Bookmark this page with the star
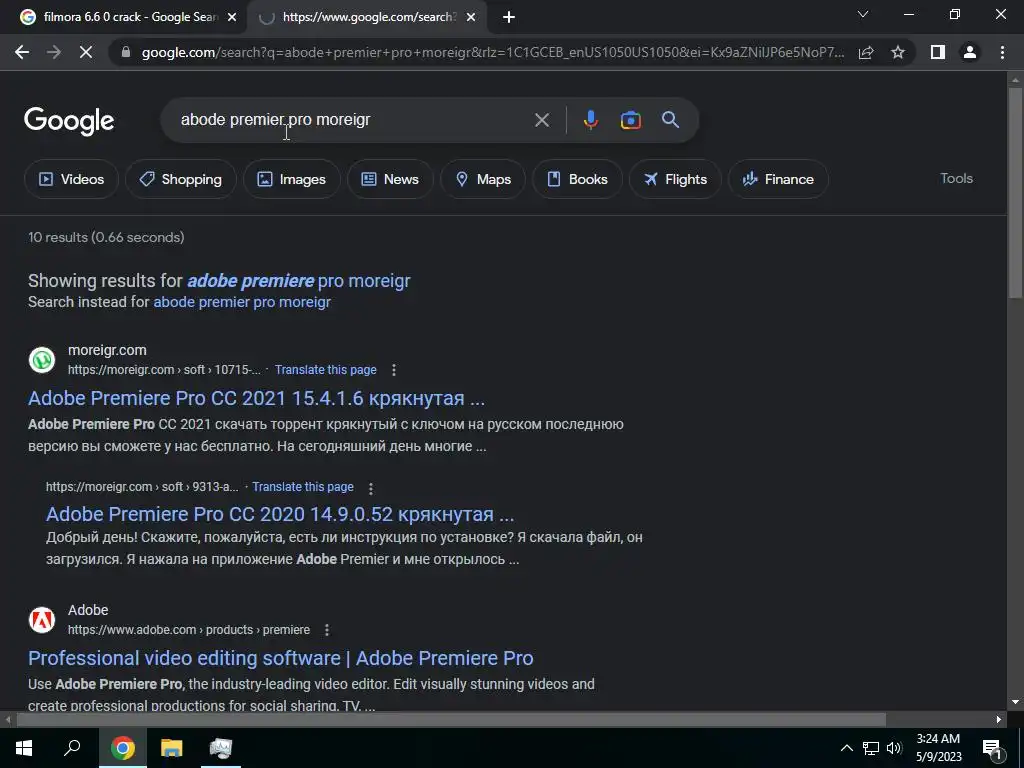1024x768 pixels. pyautogui.click(x=898, y=52)
